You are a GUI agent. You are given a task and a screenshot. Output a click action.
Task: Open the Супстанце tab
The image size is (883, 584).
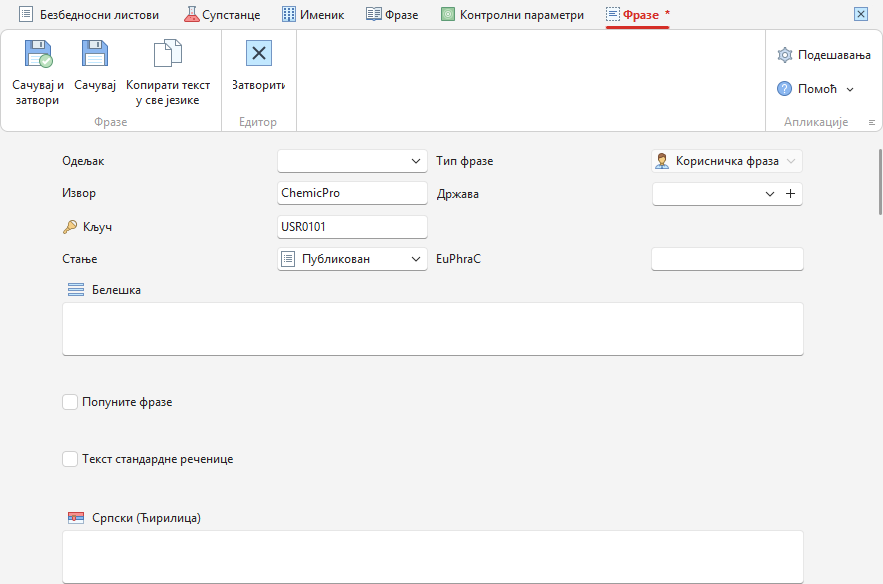(x=222, y=15)
